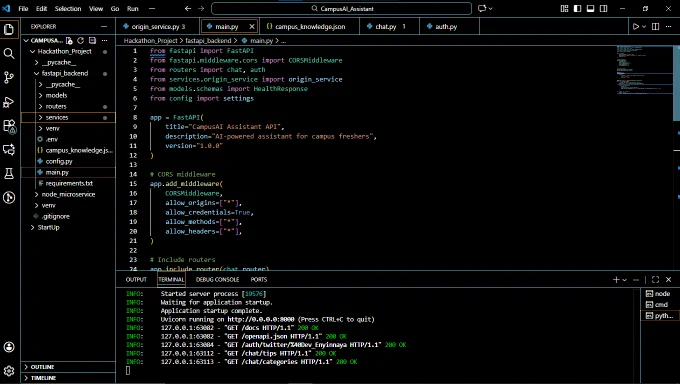
Task: Switch to campus_knowledge.json tab
Action: (310, 26)
